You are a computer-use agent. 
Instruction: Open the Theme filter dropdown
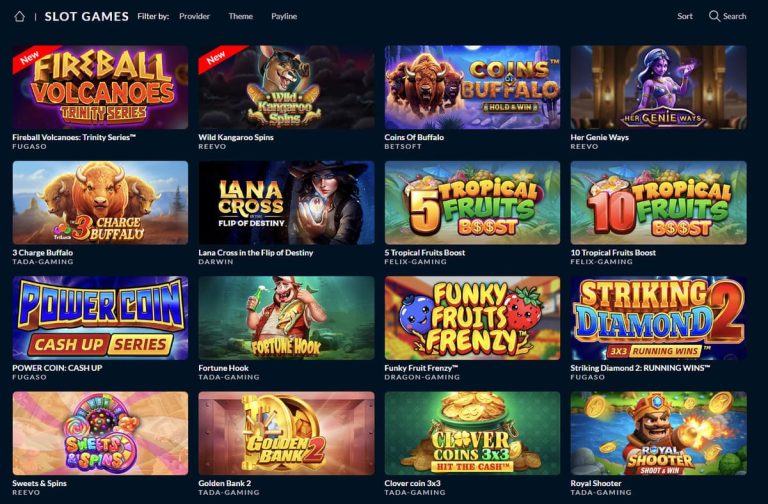(240, 16)
